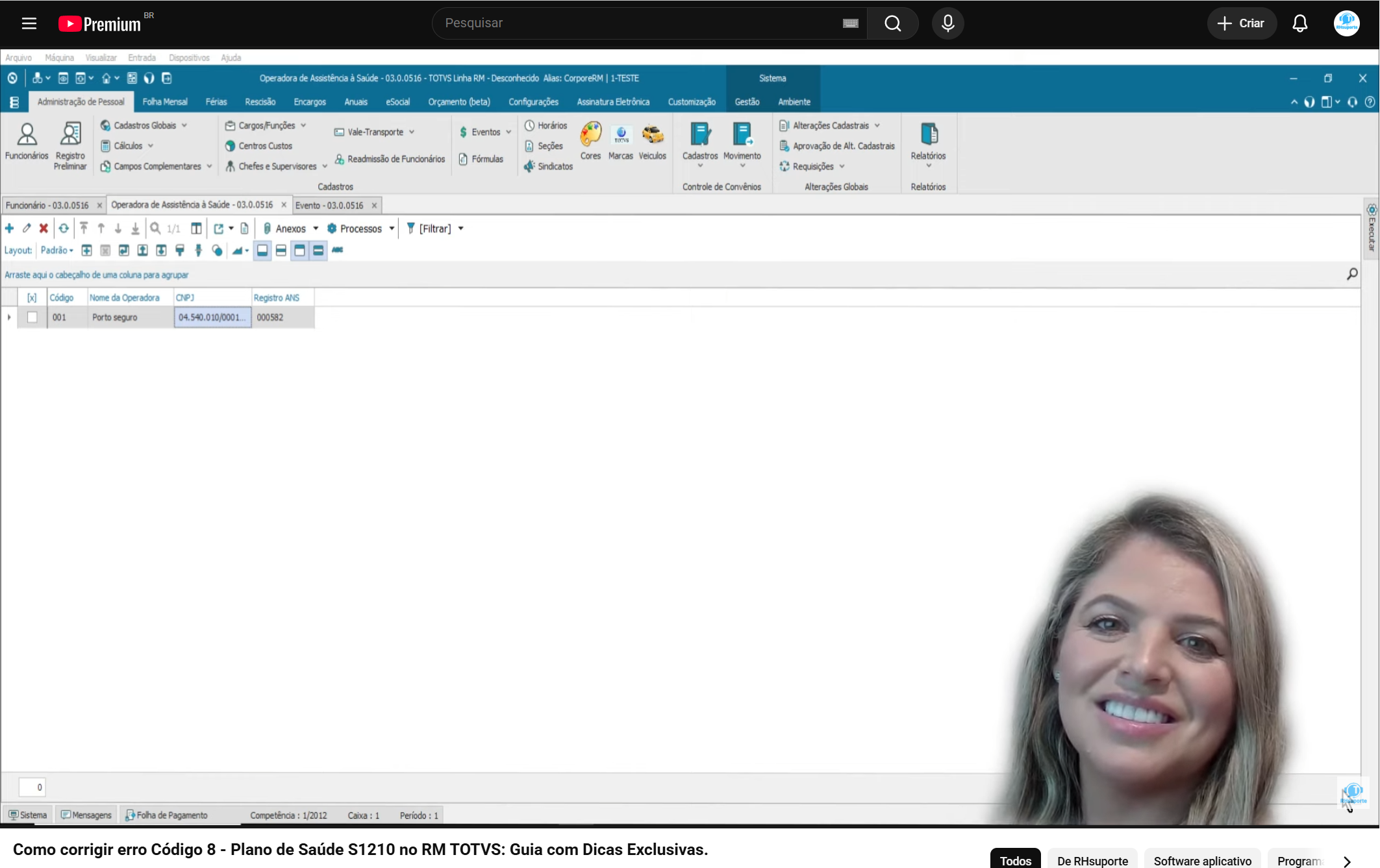Click the columns chooser toolbar icon

click(196, 229)
